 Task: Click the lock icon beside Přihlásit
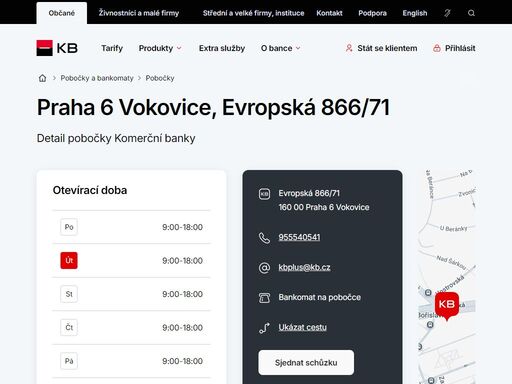437,48
